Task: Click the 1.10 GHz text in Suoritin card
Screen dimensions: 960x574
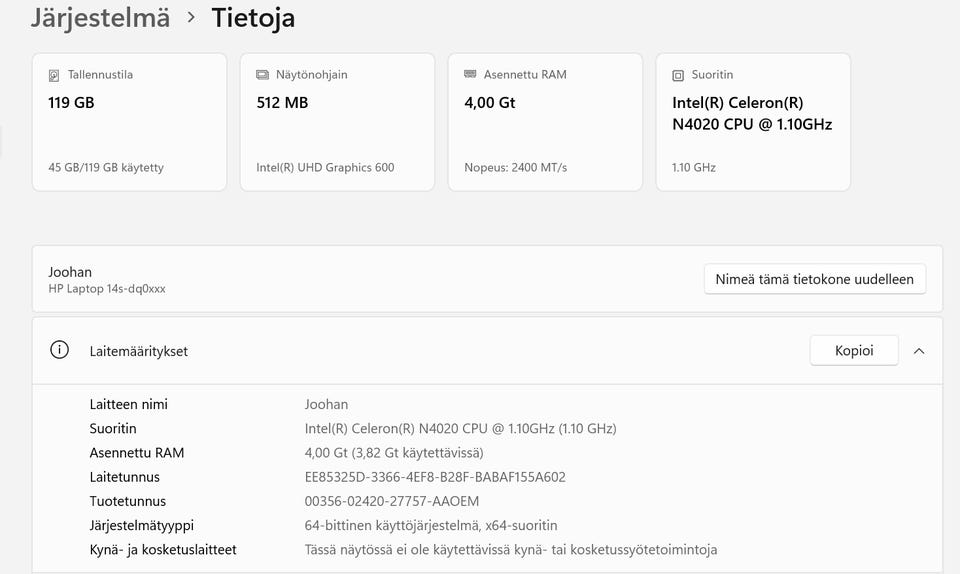Action: click(694, 167)
